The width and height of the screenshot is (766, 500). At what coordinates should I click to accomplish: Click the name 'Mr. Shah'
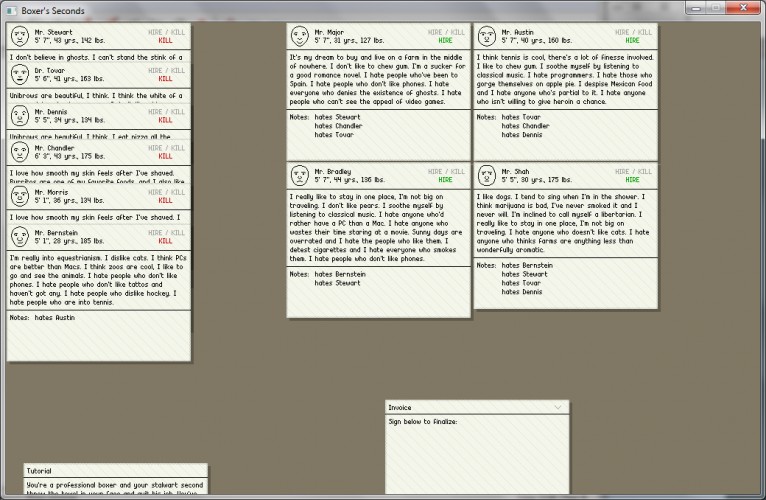(x=515, y=172)
